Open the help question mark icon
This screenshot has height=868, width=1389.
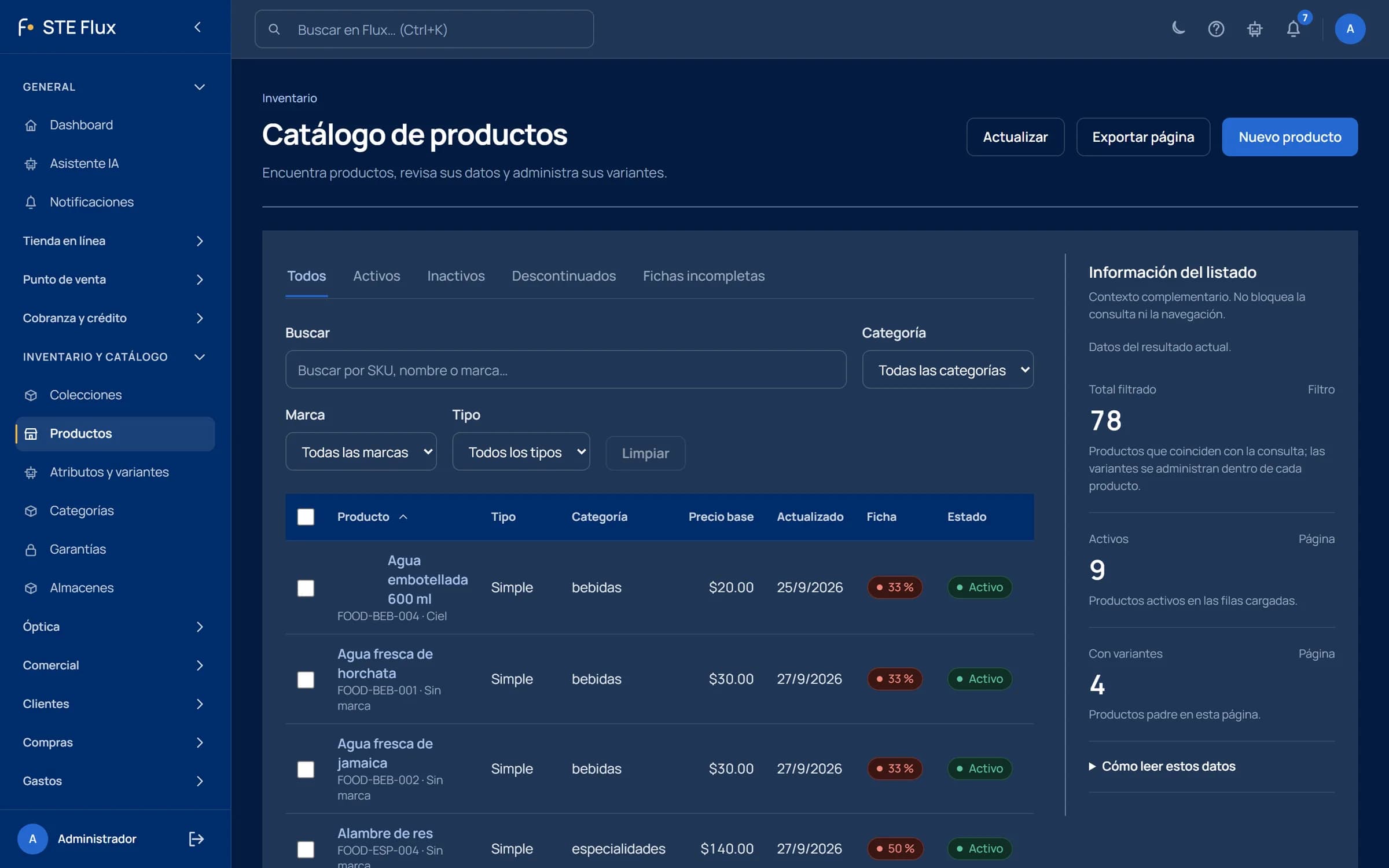click(x=1216, y=28)
